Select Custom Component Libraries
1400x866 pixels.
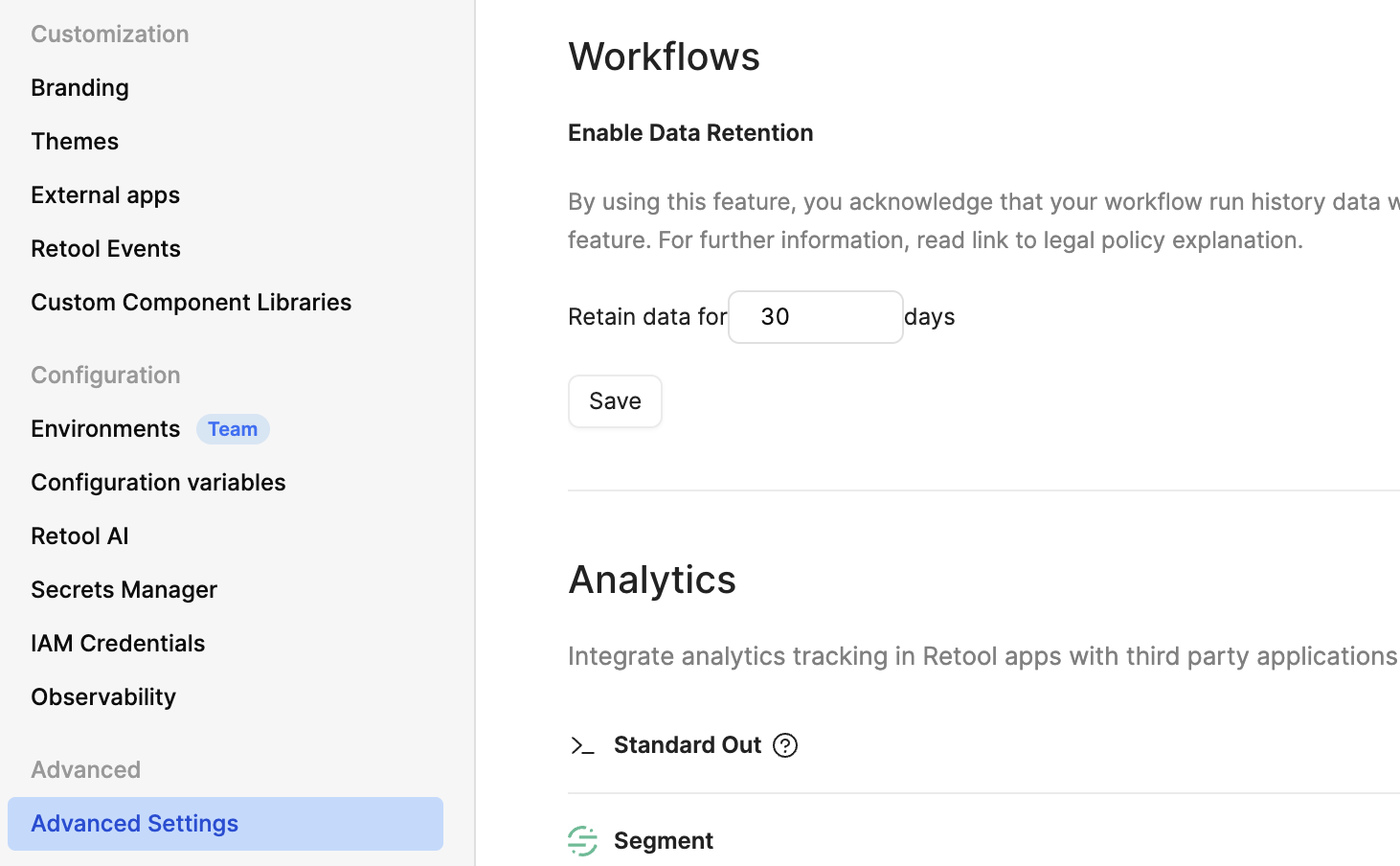192,302
